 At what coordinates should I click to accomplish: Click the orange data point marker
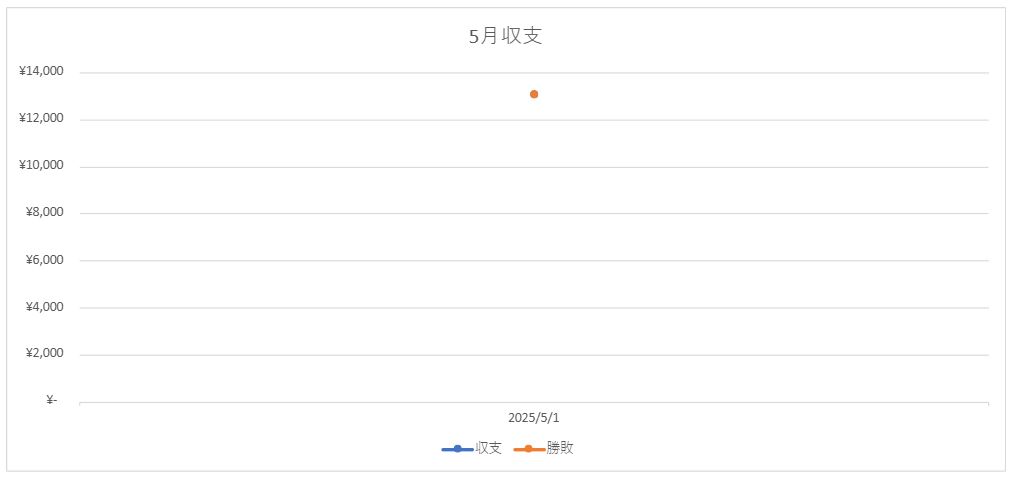[x=534, y=94]
